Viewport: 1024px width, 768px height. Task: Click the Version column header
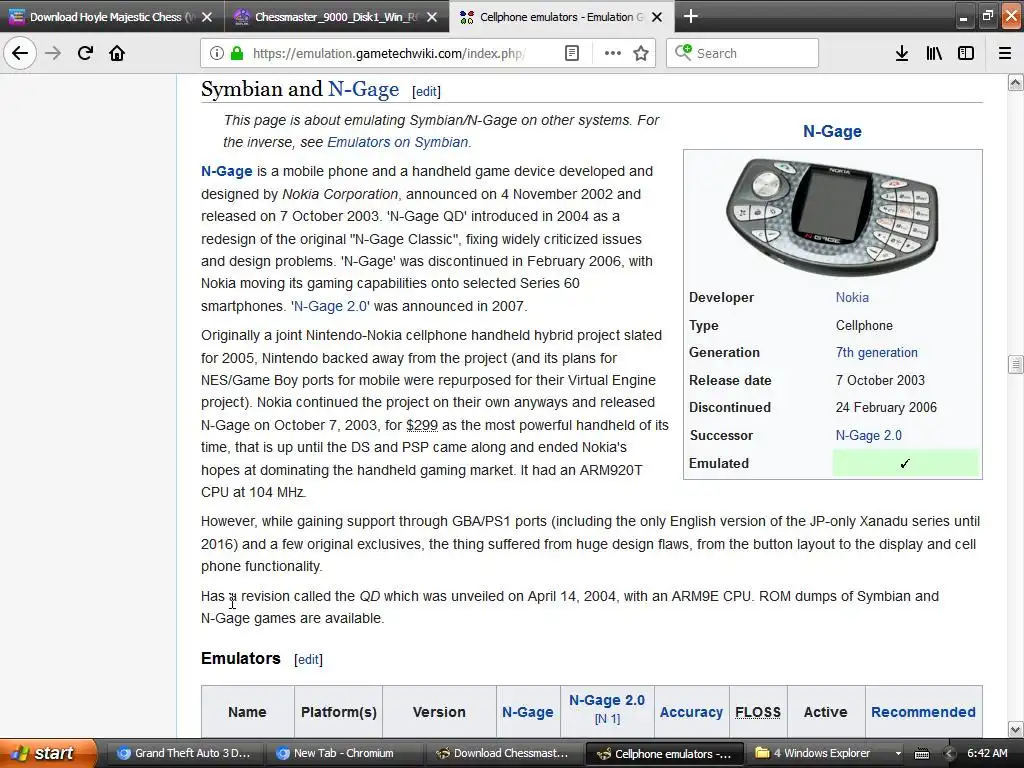[x=439, y=712]
